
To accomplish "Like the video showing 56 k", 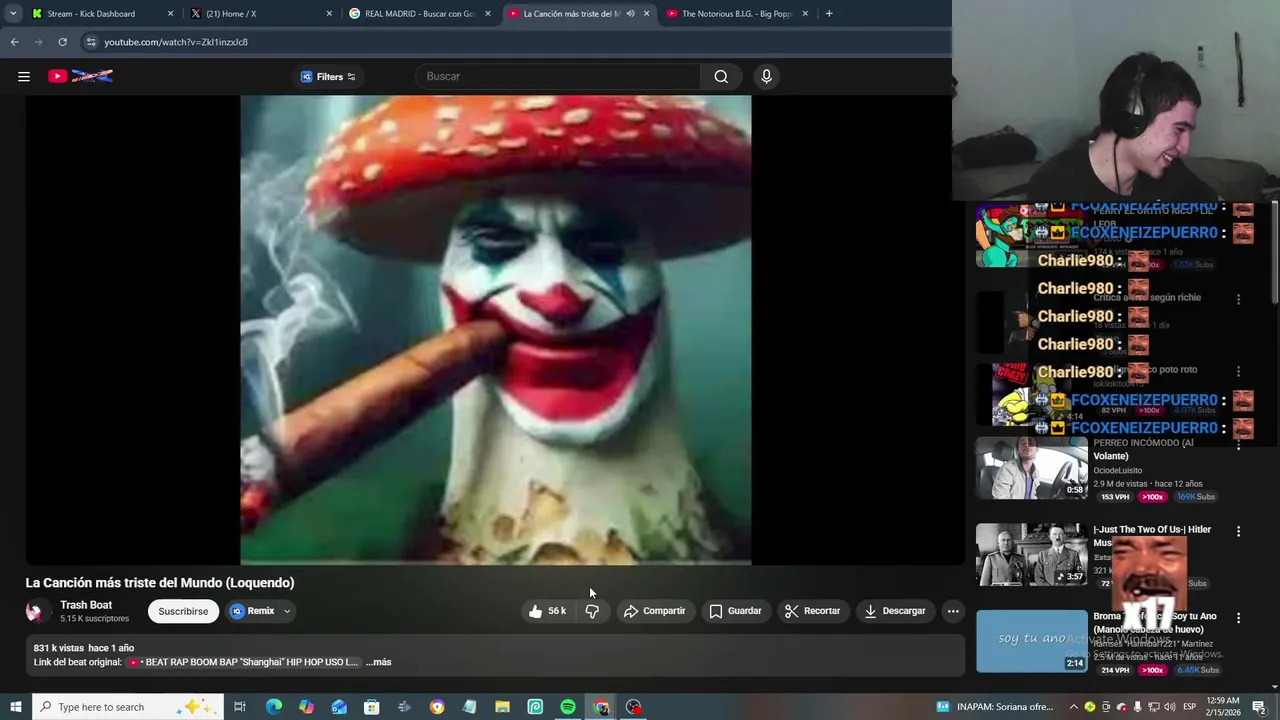I will 548,611.
